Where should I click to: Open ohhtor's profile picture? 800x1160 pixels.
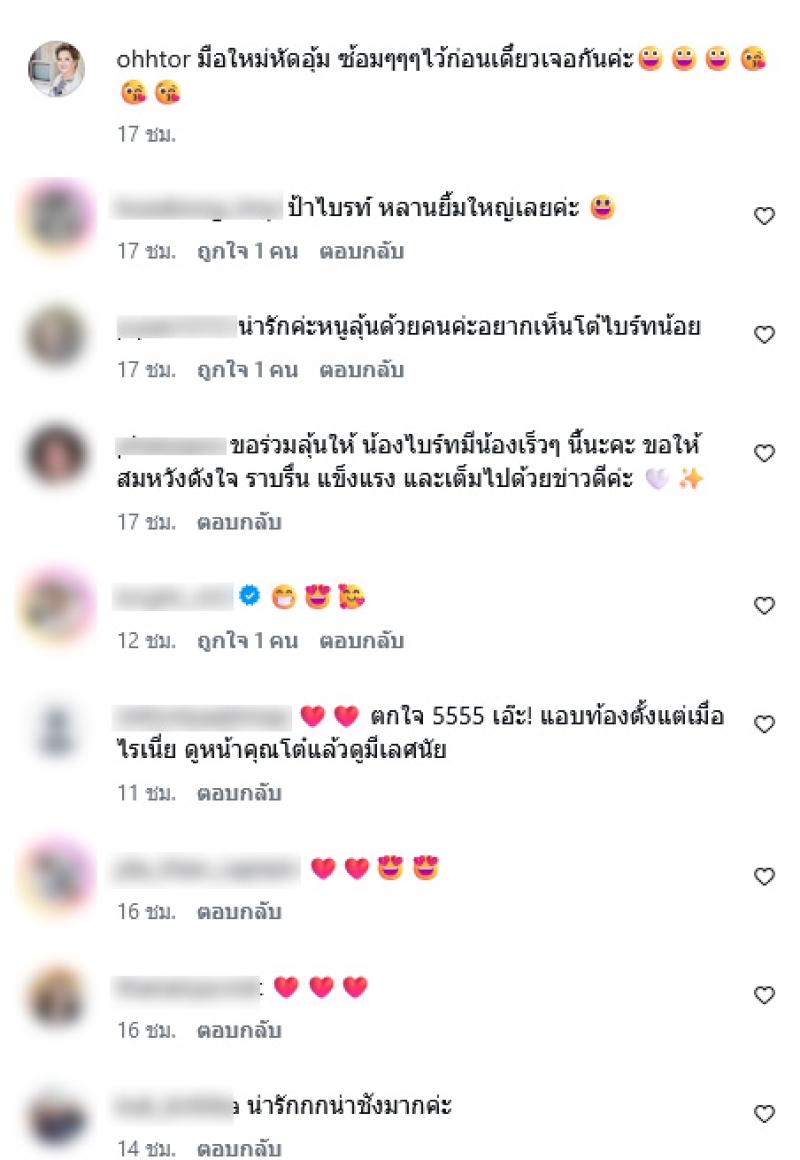56,69
